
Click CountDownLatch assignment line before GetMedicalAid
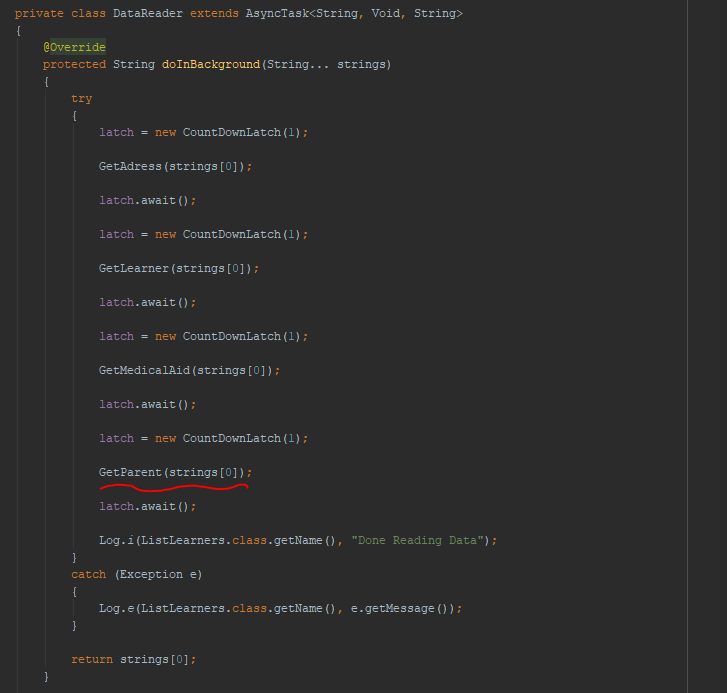[x=204, y=337]
